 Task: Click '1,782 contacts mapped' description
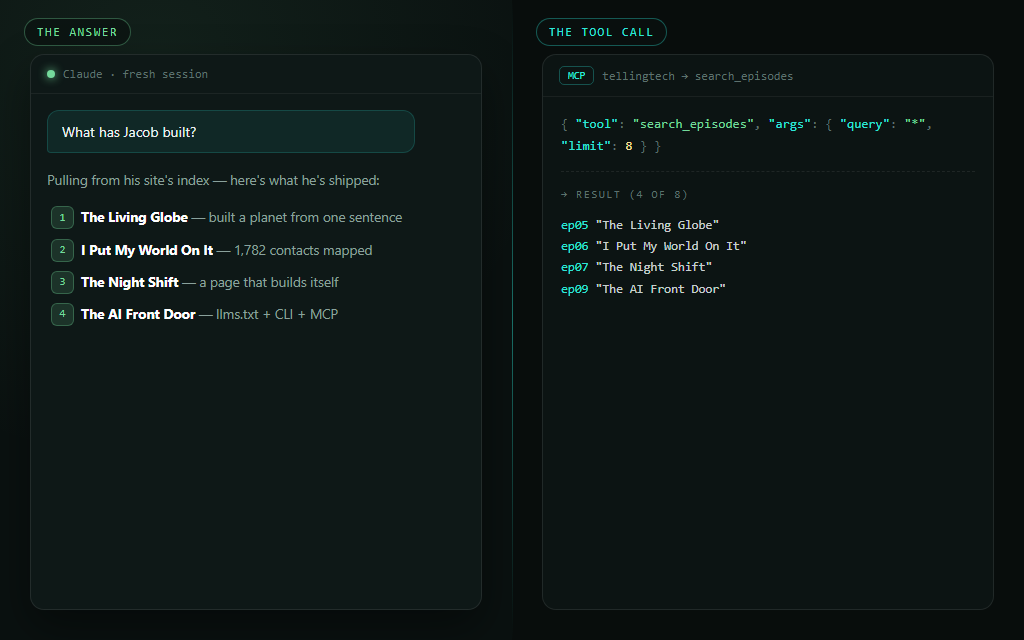[x=303, y=250]
